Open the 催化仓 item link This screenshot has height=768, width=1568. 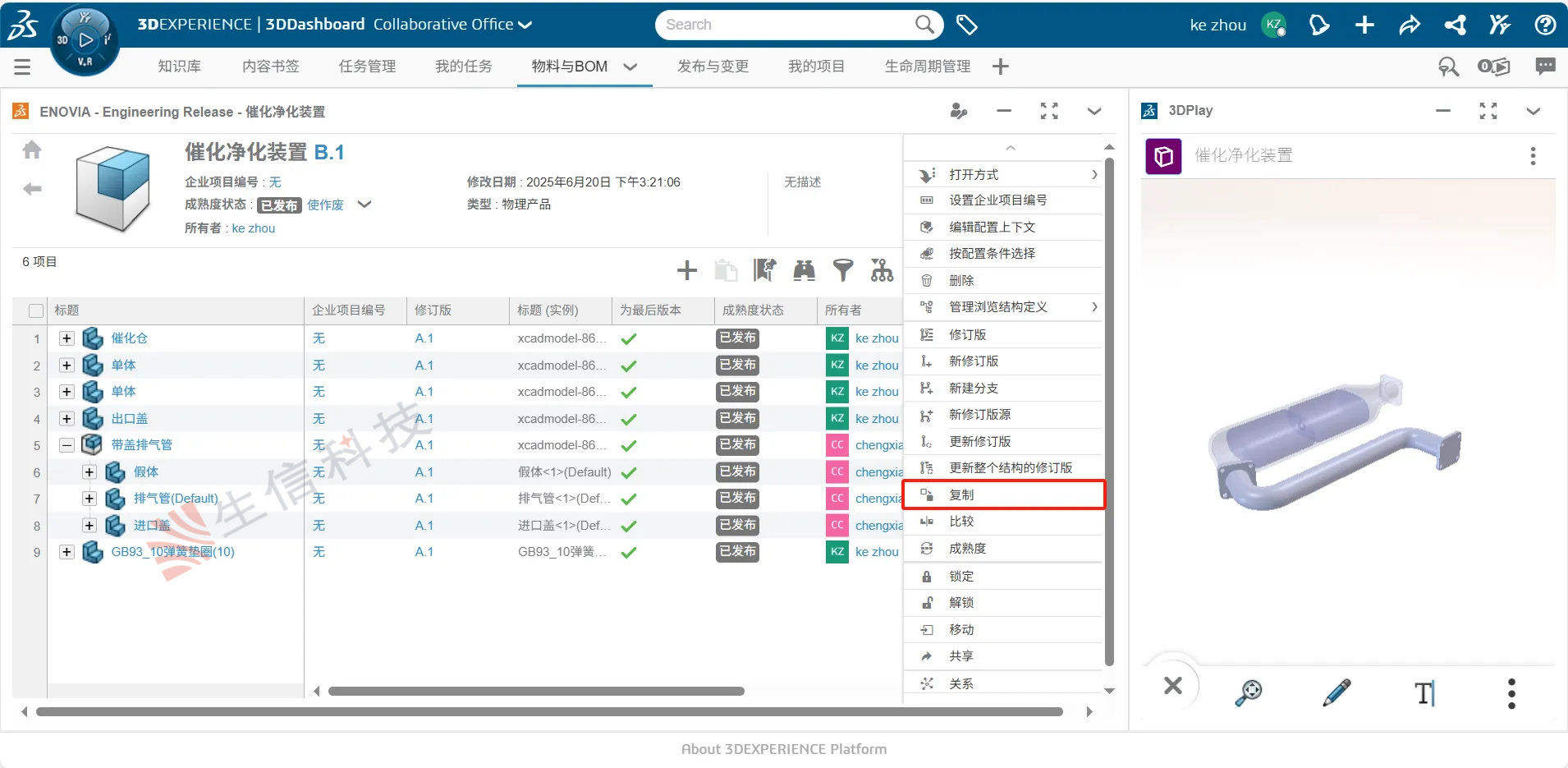click(x=130, y=338)
